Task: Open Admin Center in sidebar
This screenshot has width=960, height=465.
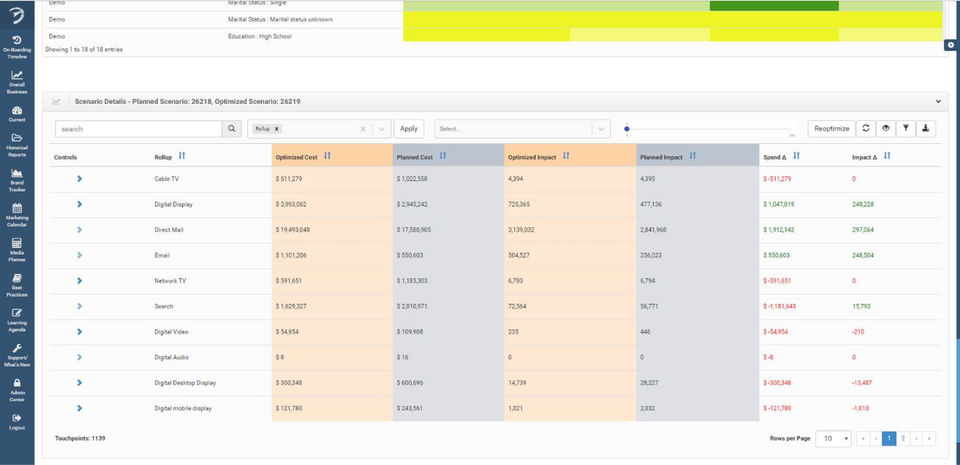Action: click(x=17, y=390)
